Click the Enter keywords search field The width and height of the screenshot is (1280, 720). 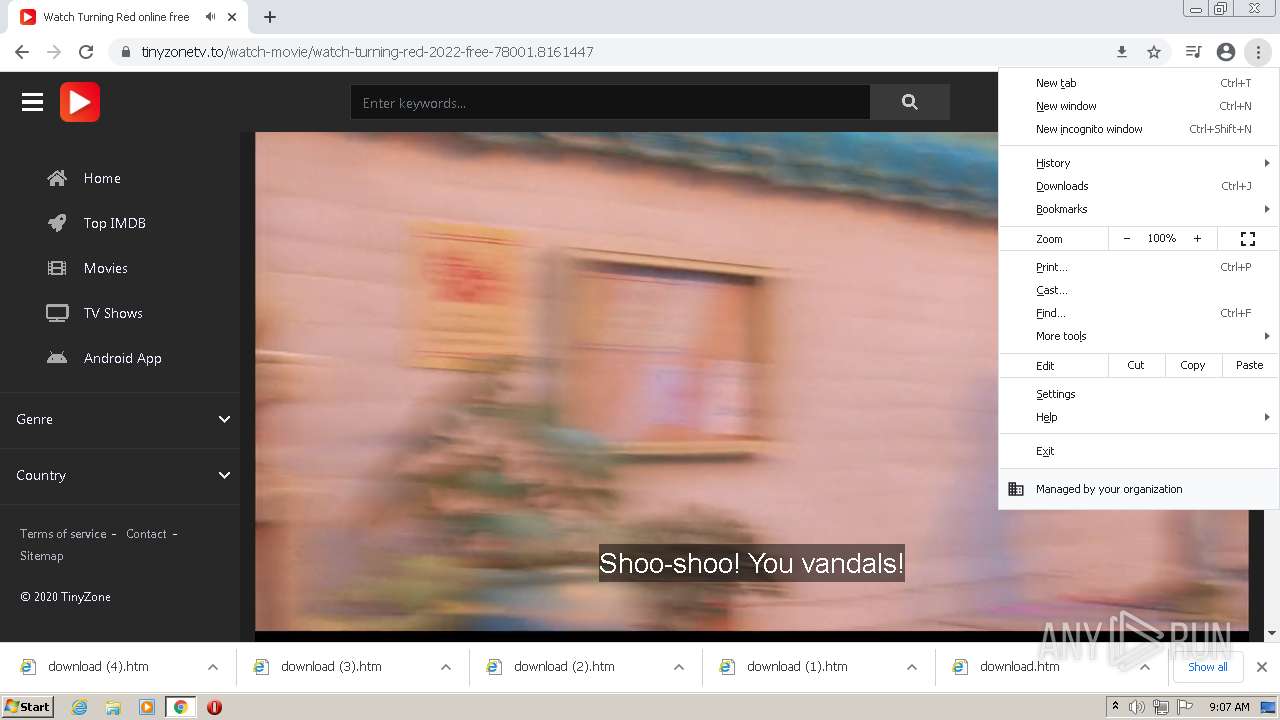click(x=610, y=102)
